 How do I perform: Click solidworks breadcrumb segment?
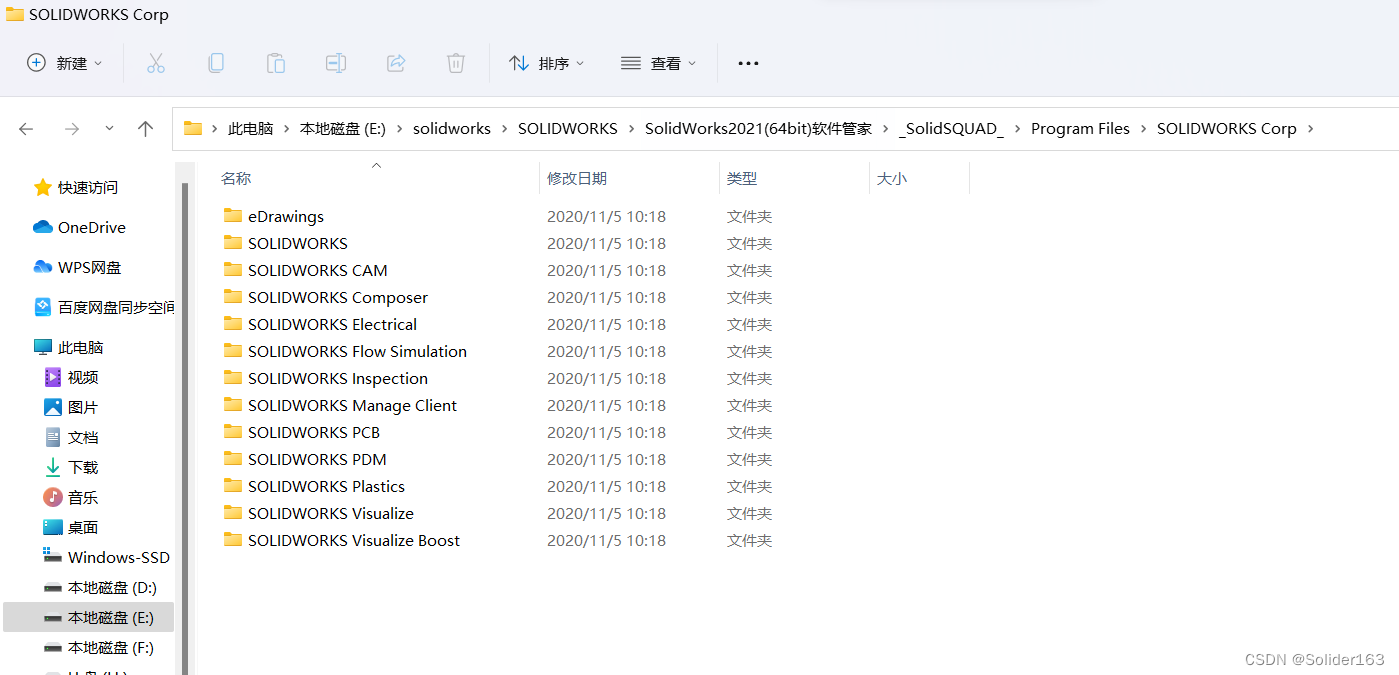coord(452,128)
